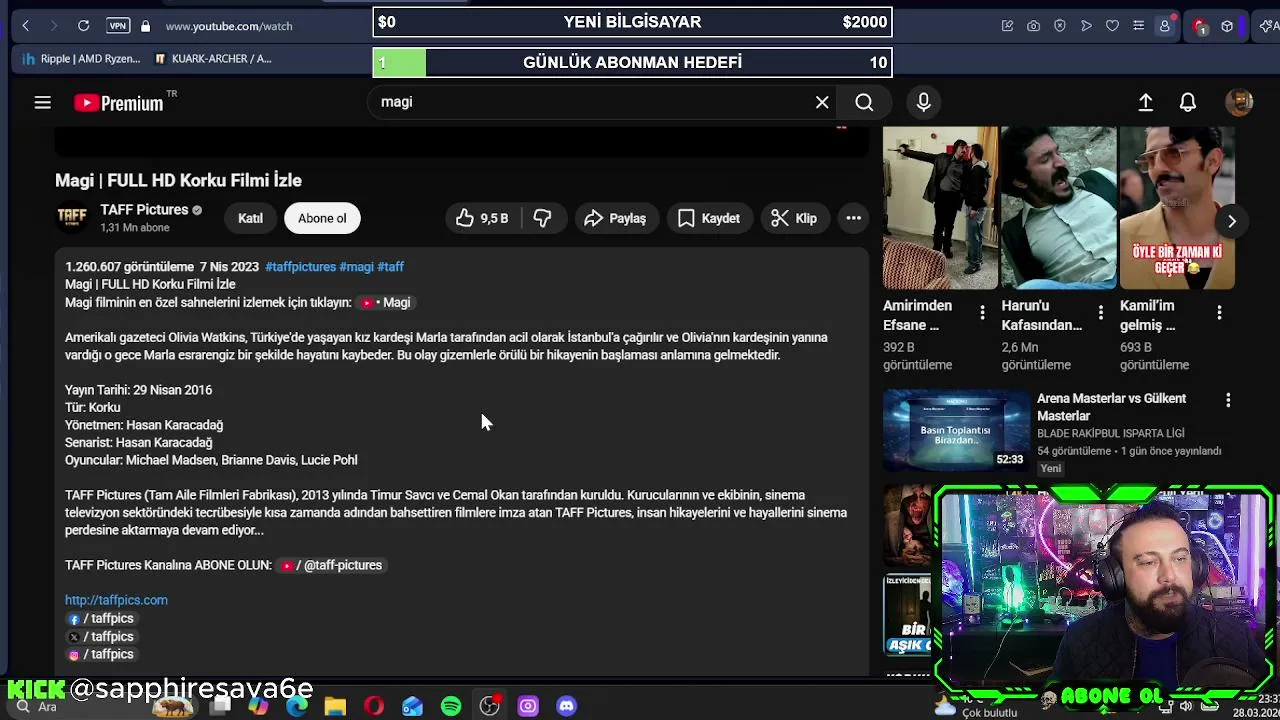Go forward in the browser
This screenshot has height=720, width=1280.
[54, 26]
